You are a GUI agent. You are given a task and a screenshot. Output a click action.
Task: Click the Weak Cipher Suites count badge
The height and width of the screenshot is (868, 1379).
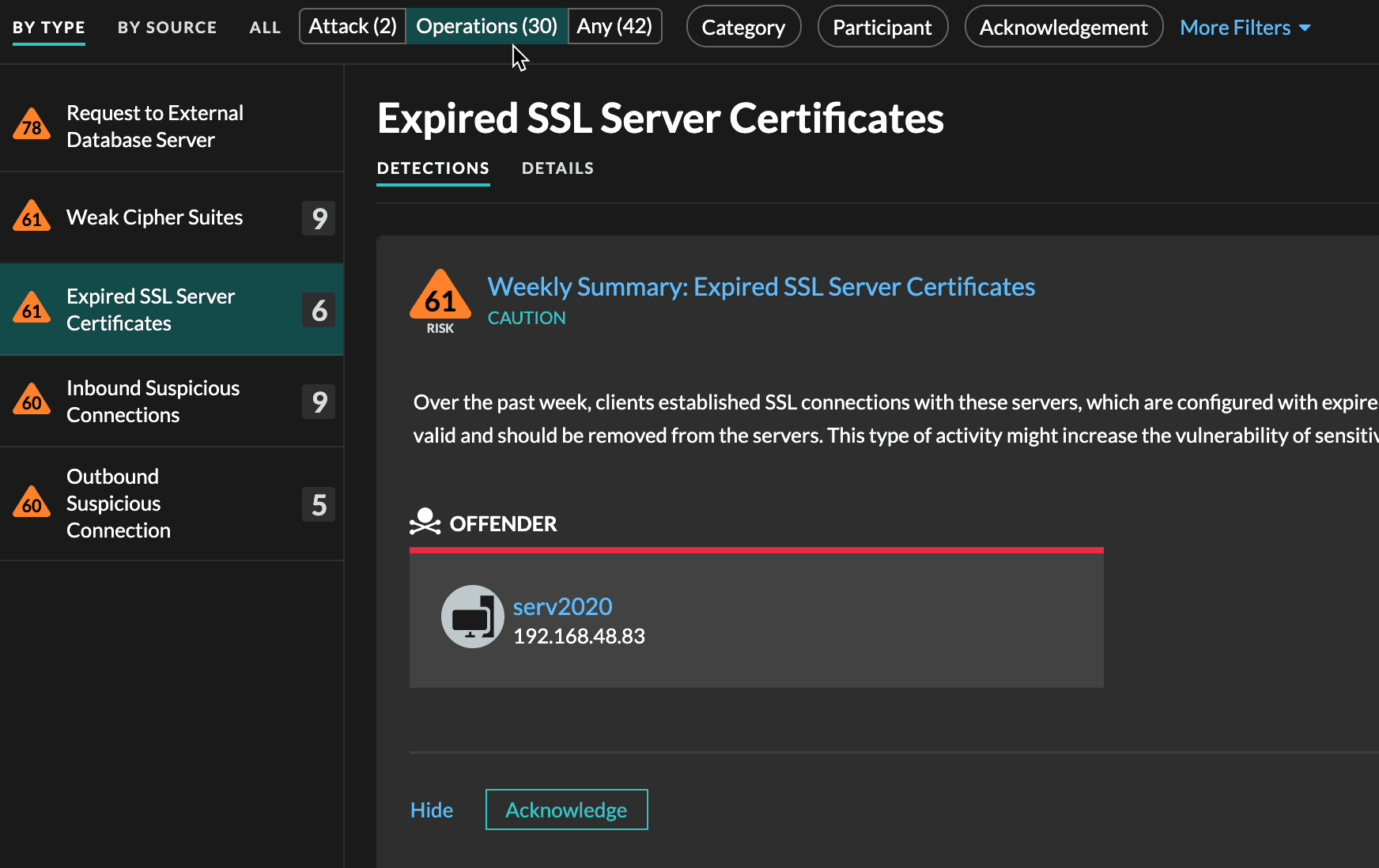point(319,218)
